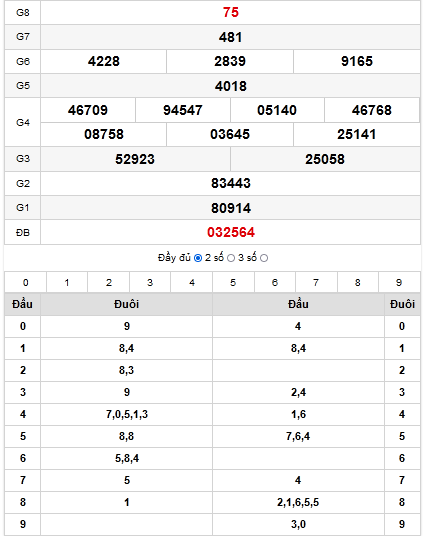Click digit 3 in the number filter row
423x536 pixels.
click(x=150, y=283)
